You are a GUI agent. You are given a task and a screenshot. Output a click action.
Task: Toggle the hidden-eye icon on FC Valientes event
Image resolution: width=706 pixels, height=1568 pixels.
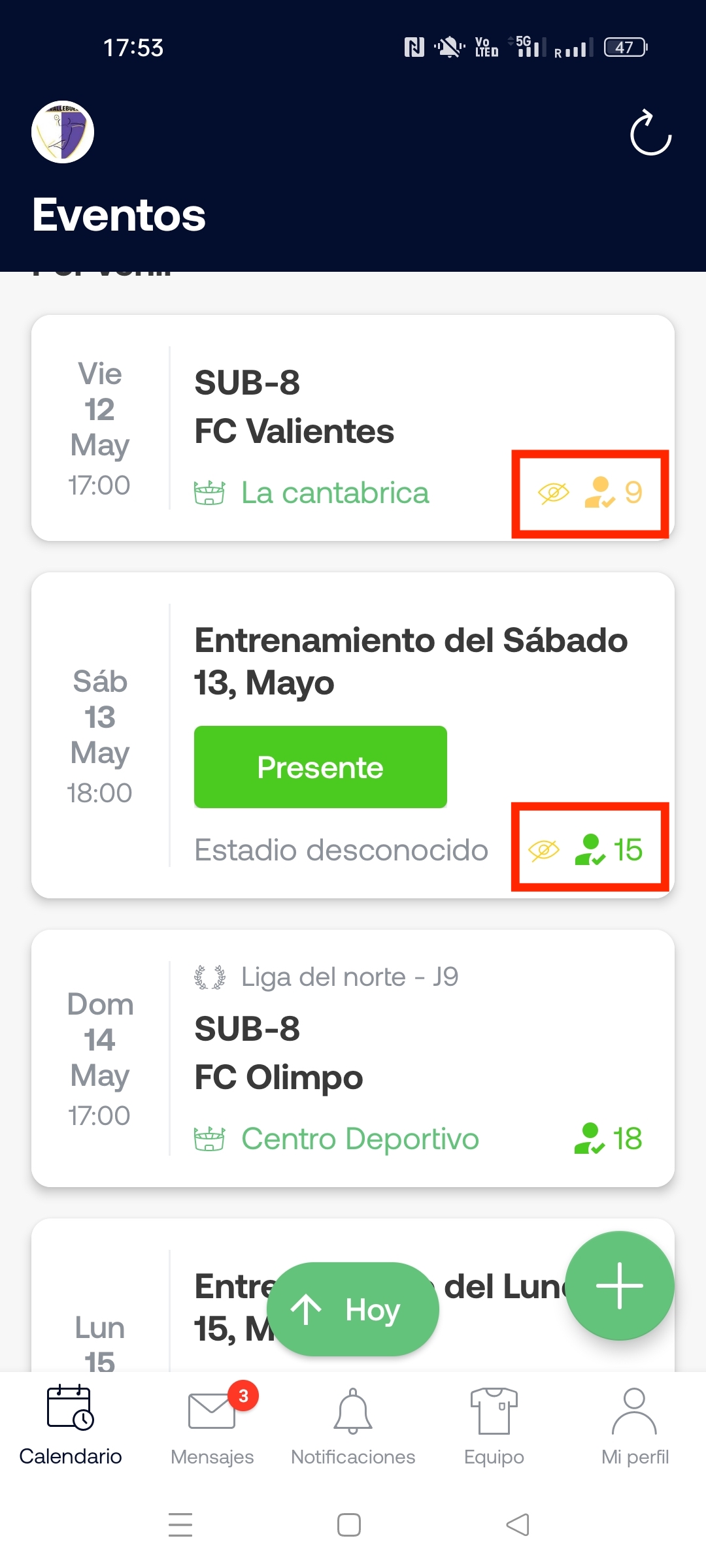tap(553, 493)
